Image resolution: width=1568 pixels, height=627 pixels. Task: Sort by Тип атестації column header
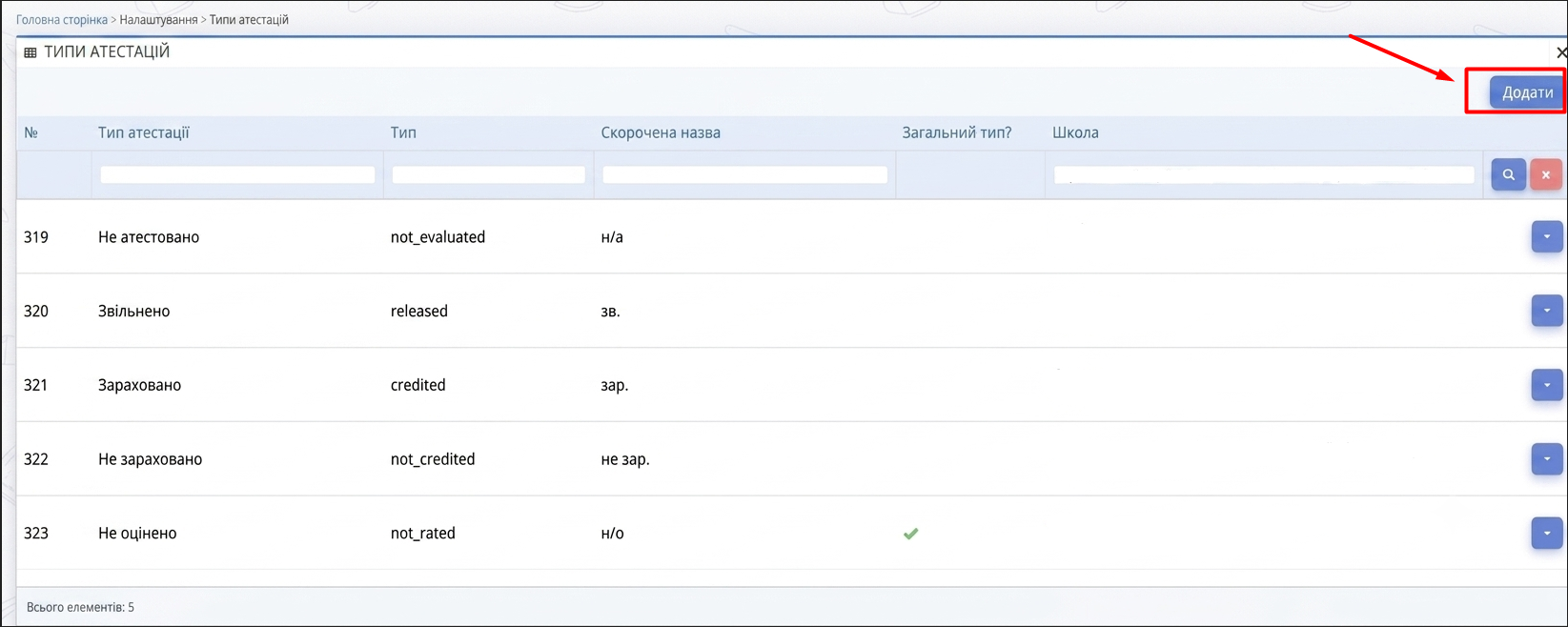click(x=144, y=132)
